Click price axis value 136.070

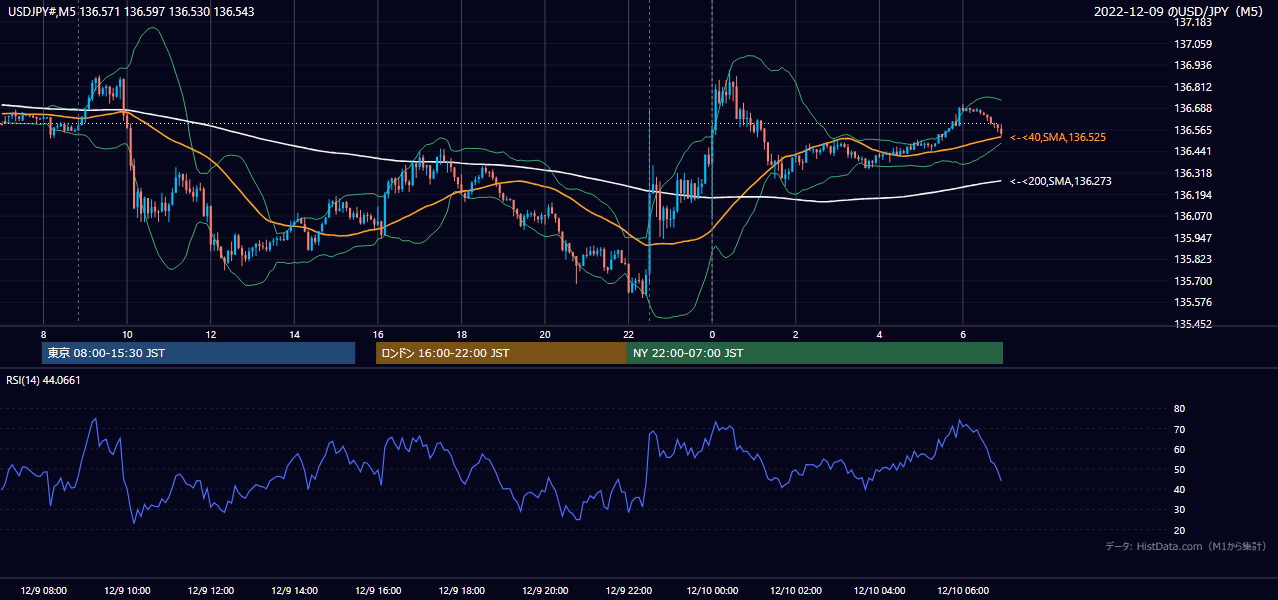coord(1193,216)
